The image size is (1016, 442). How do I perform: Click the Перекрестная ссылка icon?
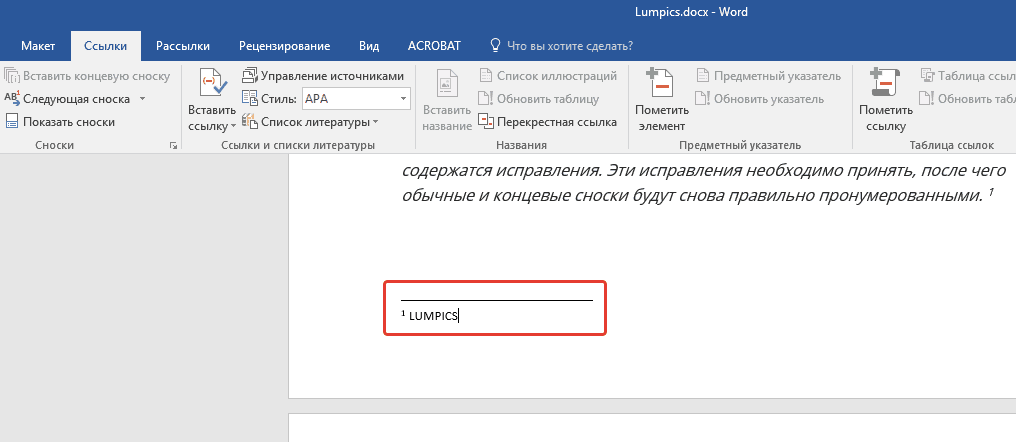tap(486, 121)
